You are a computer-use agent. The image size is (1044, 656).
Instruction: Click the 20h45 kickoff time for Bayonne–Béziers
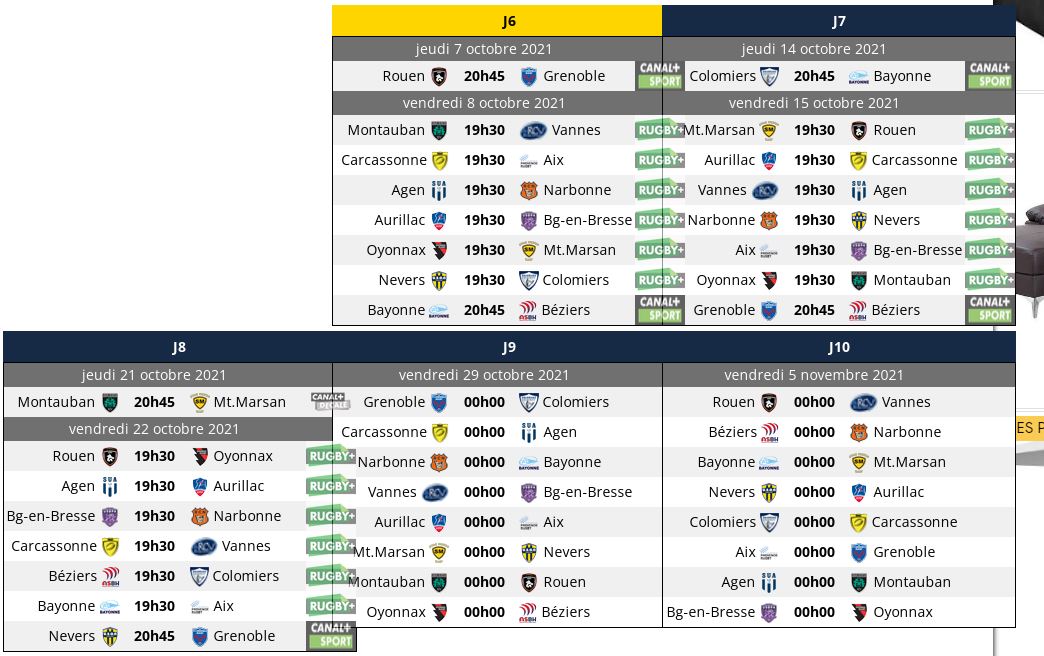pyautogui.click(x=484, y=310)
